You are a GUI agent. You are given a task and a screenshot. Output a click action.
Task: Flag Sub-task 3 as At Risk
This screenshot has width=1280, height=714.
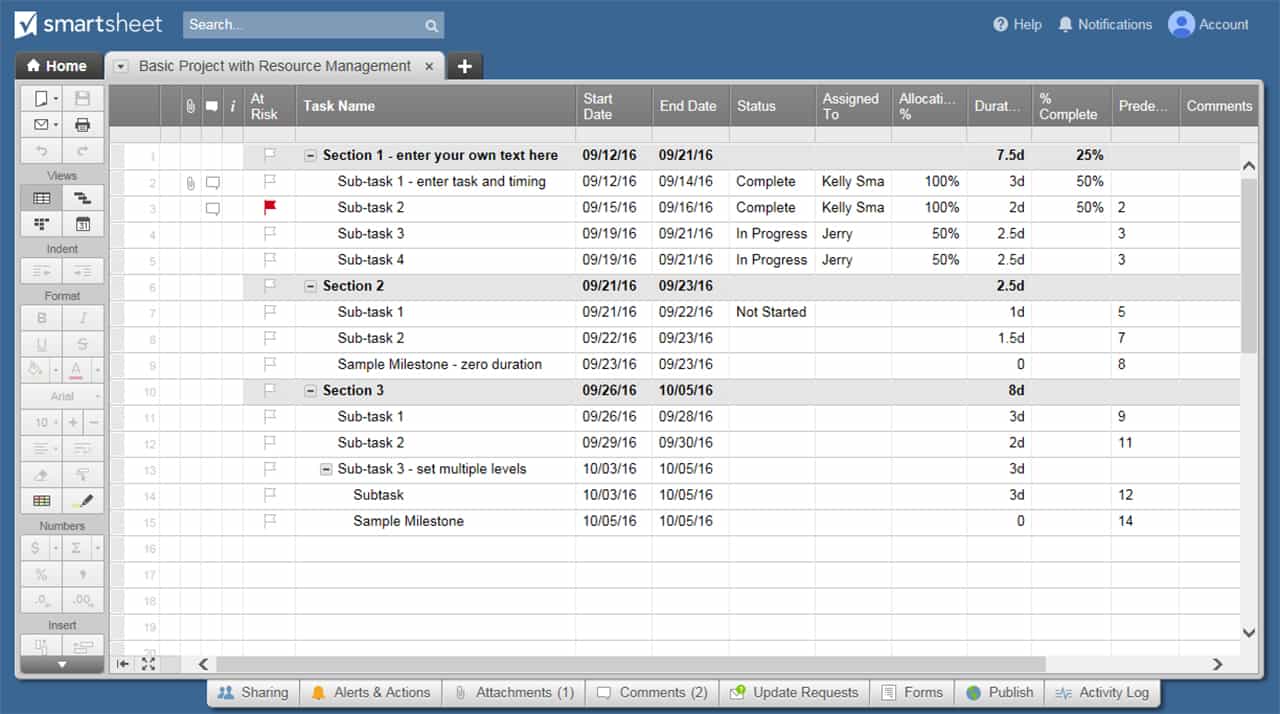pos(268,234)
